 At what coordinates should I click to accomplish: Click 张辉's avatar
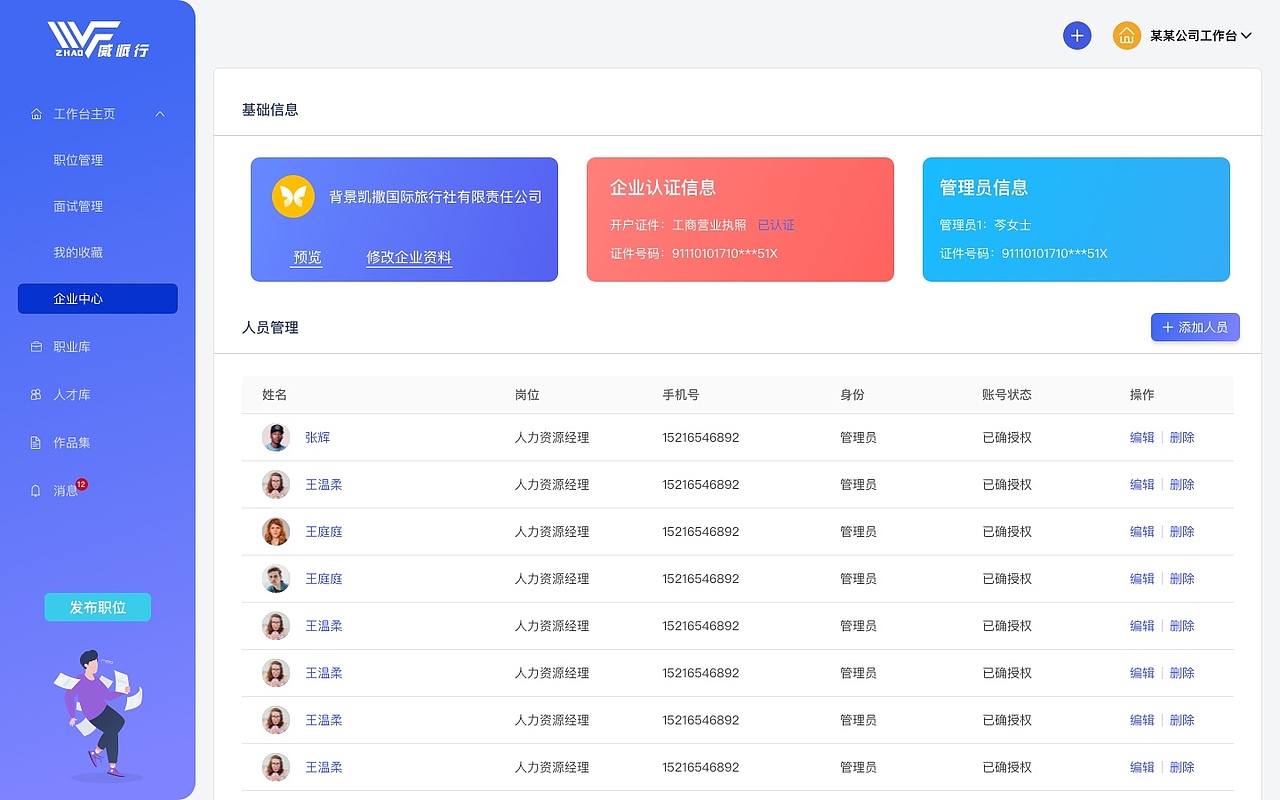(276, 437)
